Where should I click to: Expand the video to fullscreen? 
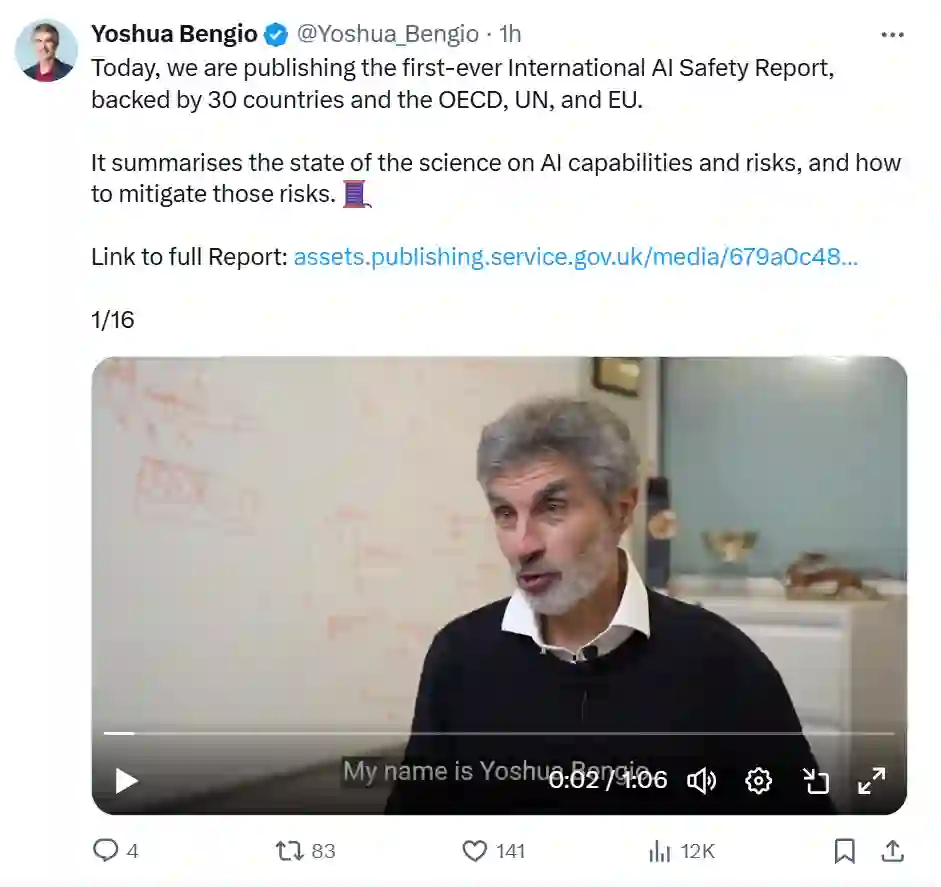[872, 781]
